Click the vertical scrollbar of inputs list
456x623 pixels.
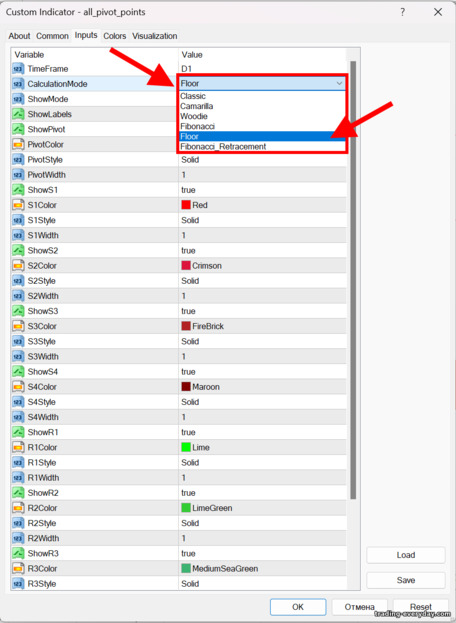[353, 280]
